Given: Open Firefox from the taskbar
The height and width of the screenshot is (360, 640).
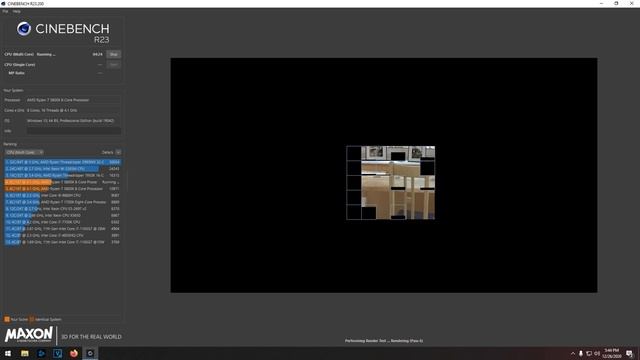Looking at the screenshot, I should tap(73, 353).
